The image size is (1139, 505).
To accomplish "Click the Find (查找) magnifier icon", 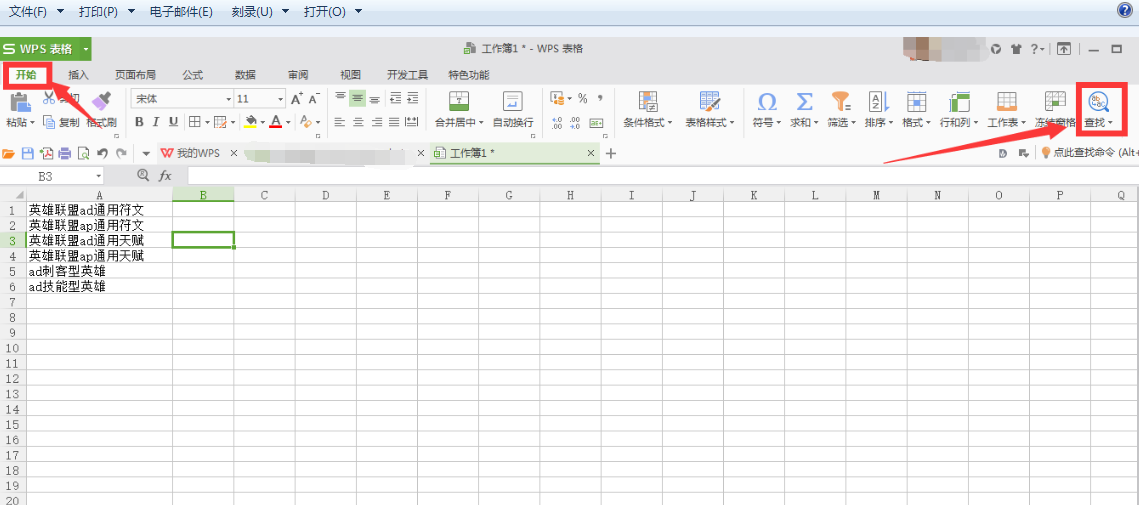I will 1099,101.
